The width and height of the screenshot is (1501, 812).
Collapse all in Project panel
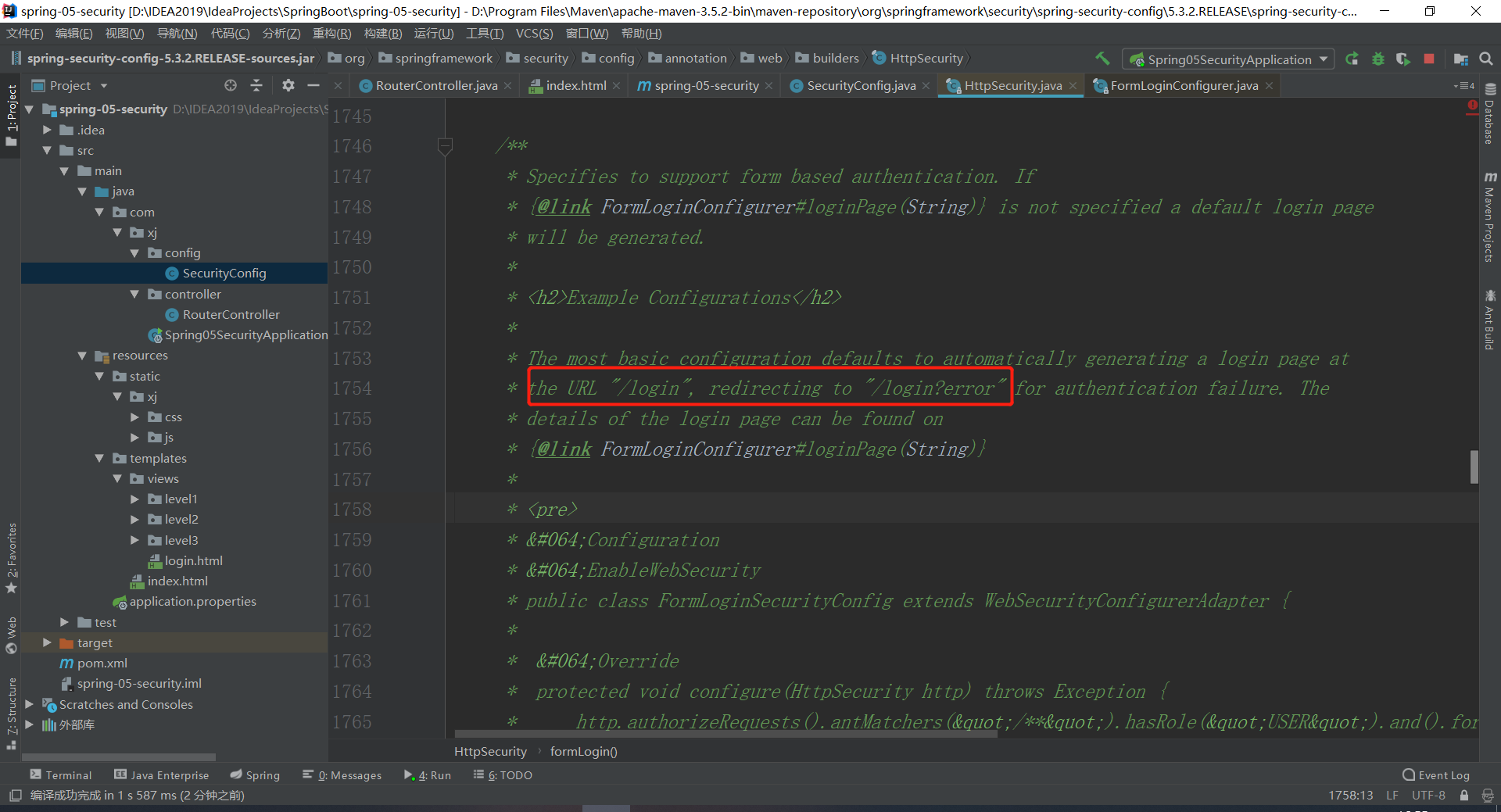256,85
